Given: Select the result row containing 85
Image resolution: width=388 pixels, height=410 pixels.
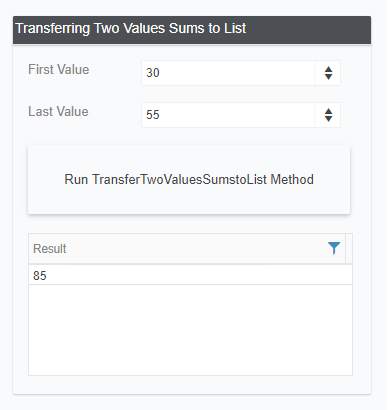Looking at the screenshot, I should pyautogui.click(x=190, y=275).
